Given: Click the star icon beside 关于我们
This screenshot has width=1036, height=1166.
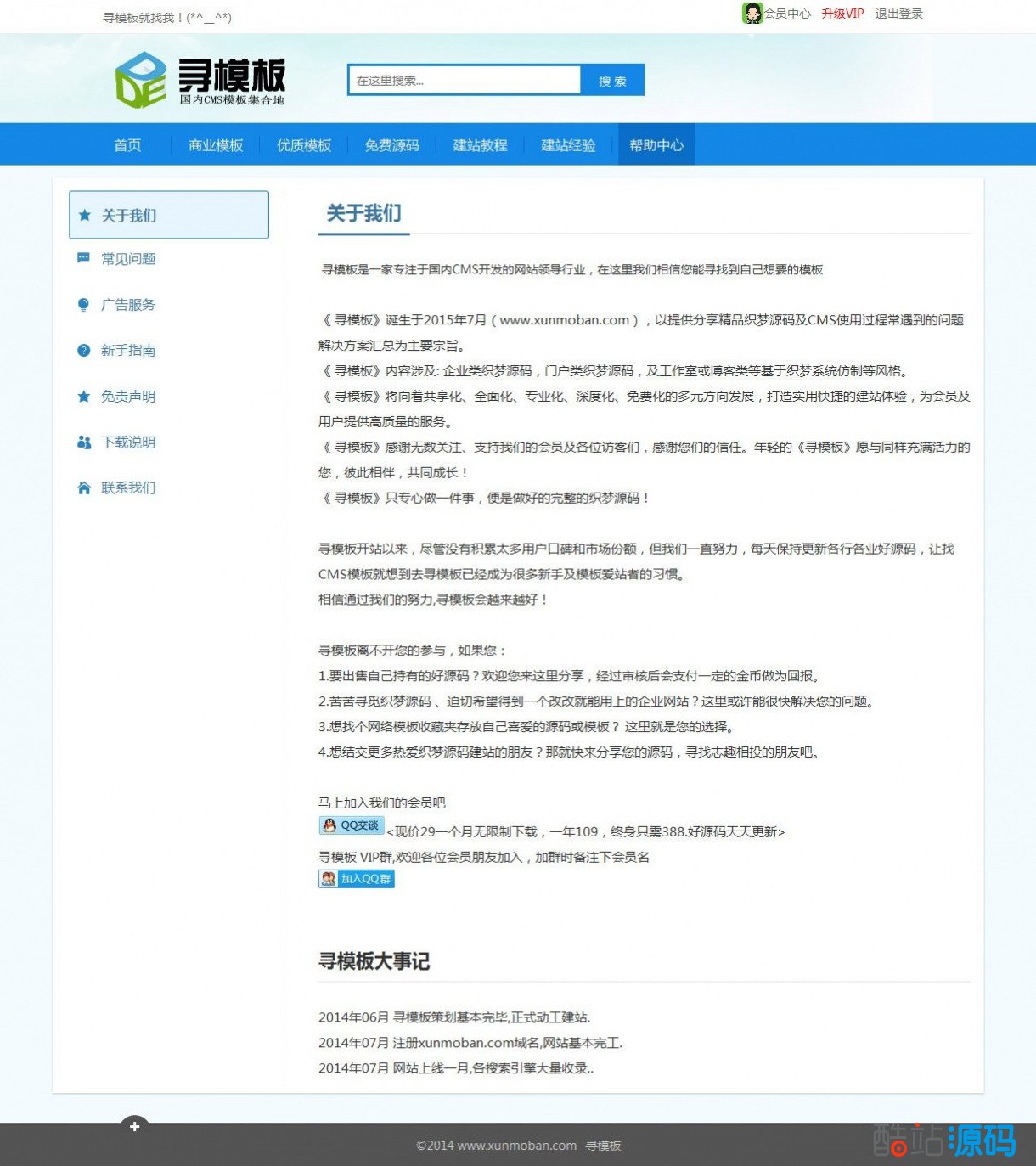Looking at the screenshot, I should click(85, 216).
